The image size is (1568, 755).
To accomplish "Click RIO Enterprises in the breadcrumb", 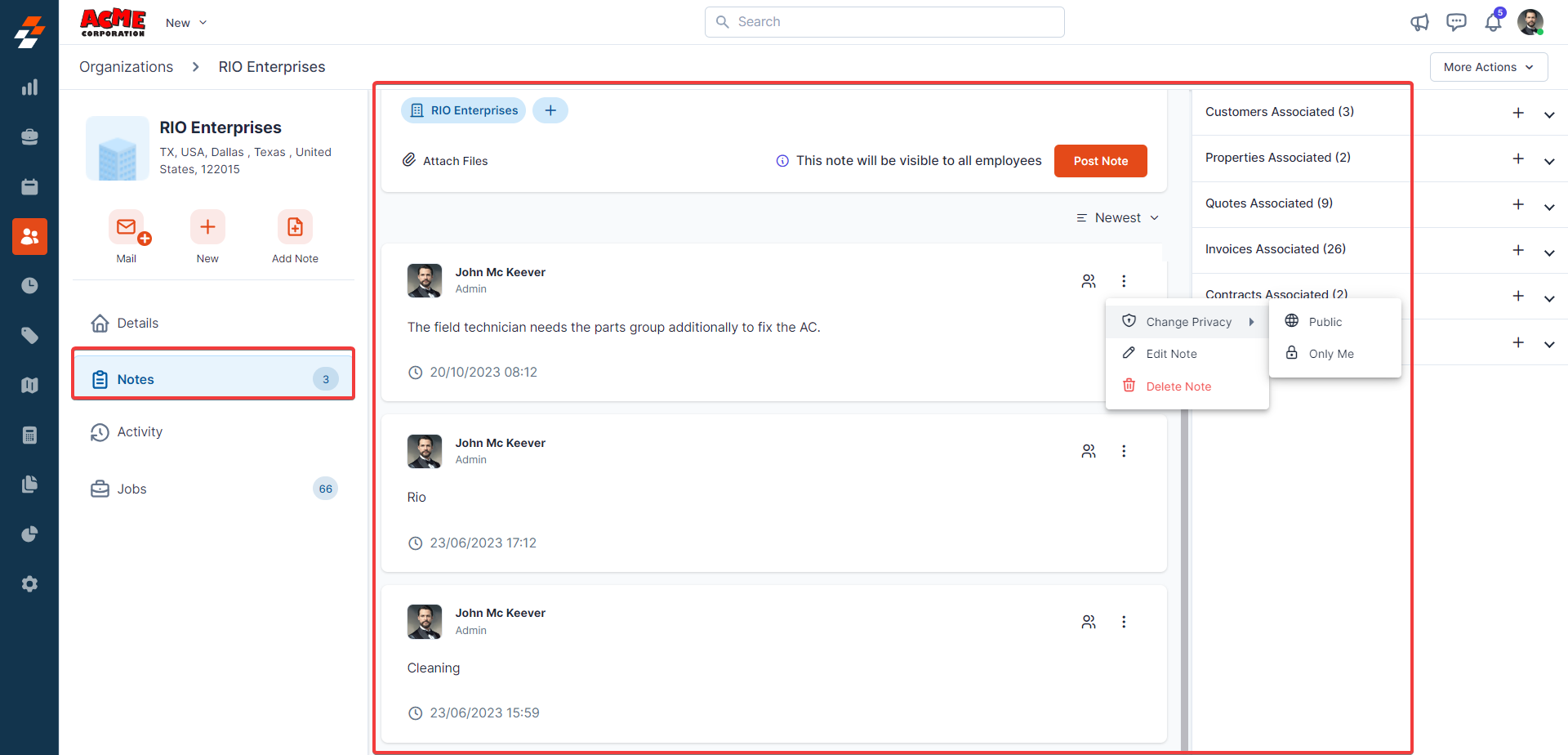I will click(x=272, y=67).
